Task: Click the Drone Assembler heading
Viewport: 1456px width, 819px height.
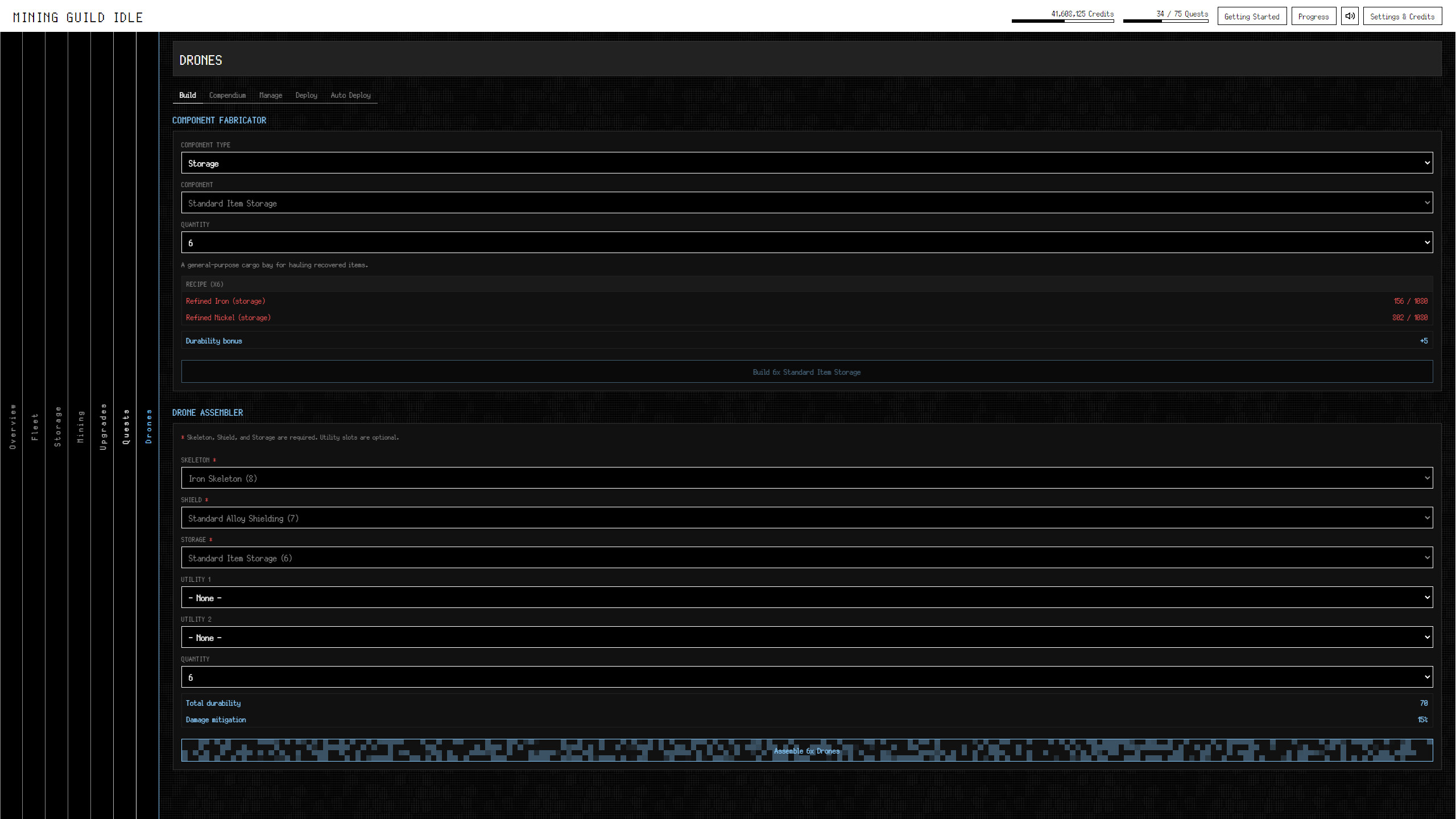Action: click(x=208, y=412)
